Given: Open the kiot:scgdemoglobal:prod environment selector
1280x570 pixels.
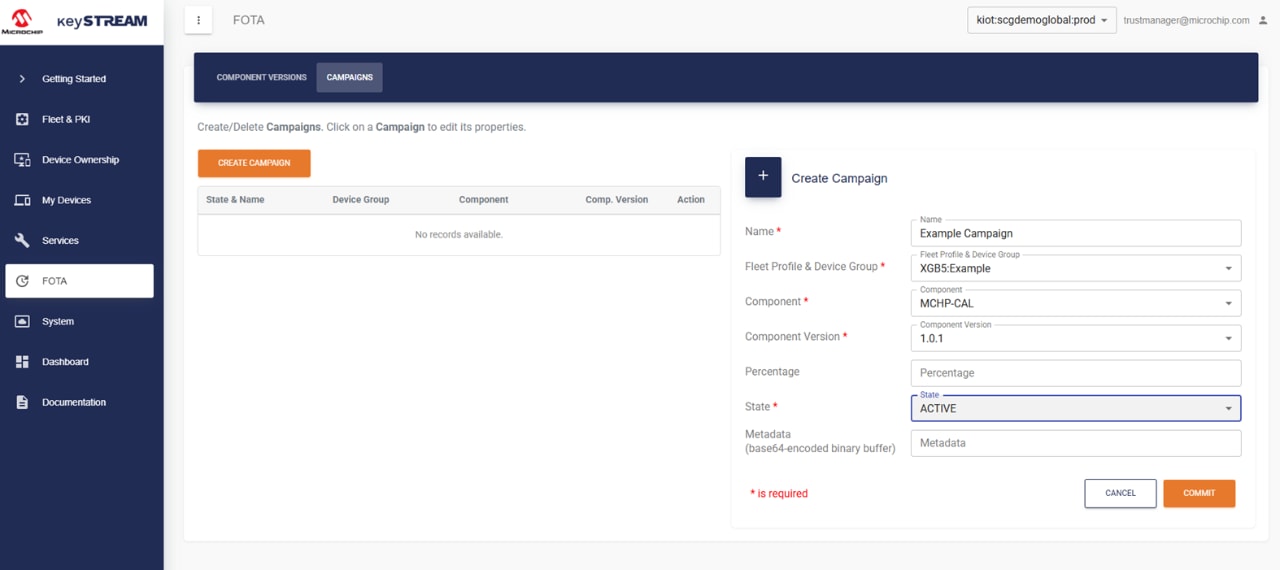Looking at the screenshot, I should (1041, 20).
